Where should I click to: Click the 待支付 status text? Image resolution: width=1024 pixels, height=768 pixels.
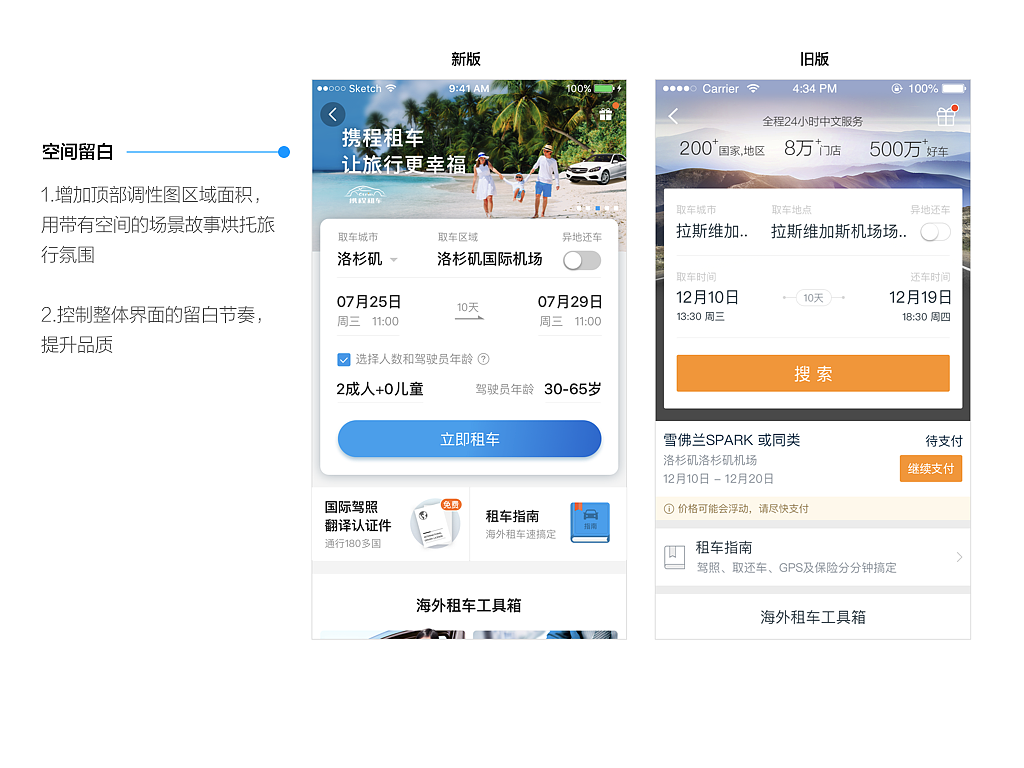click(944, 441)
